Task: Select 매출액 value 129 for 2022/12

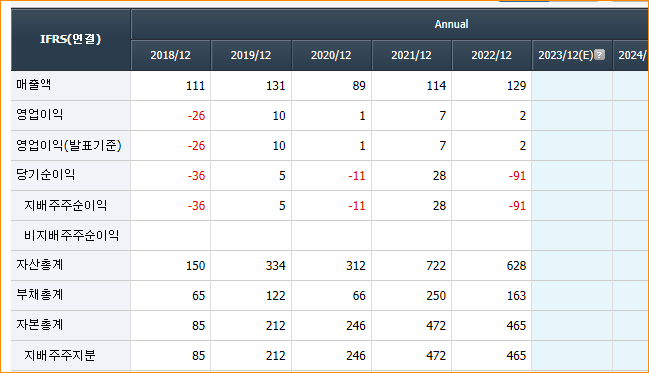Action: click(x=517, y=86)
